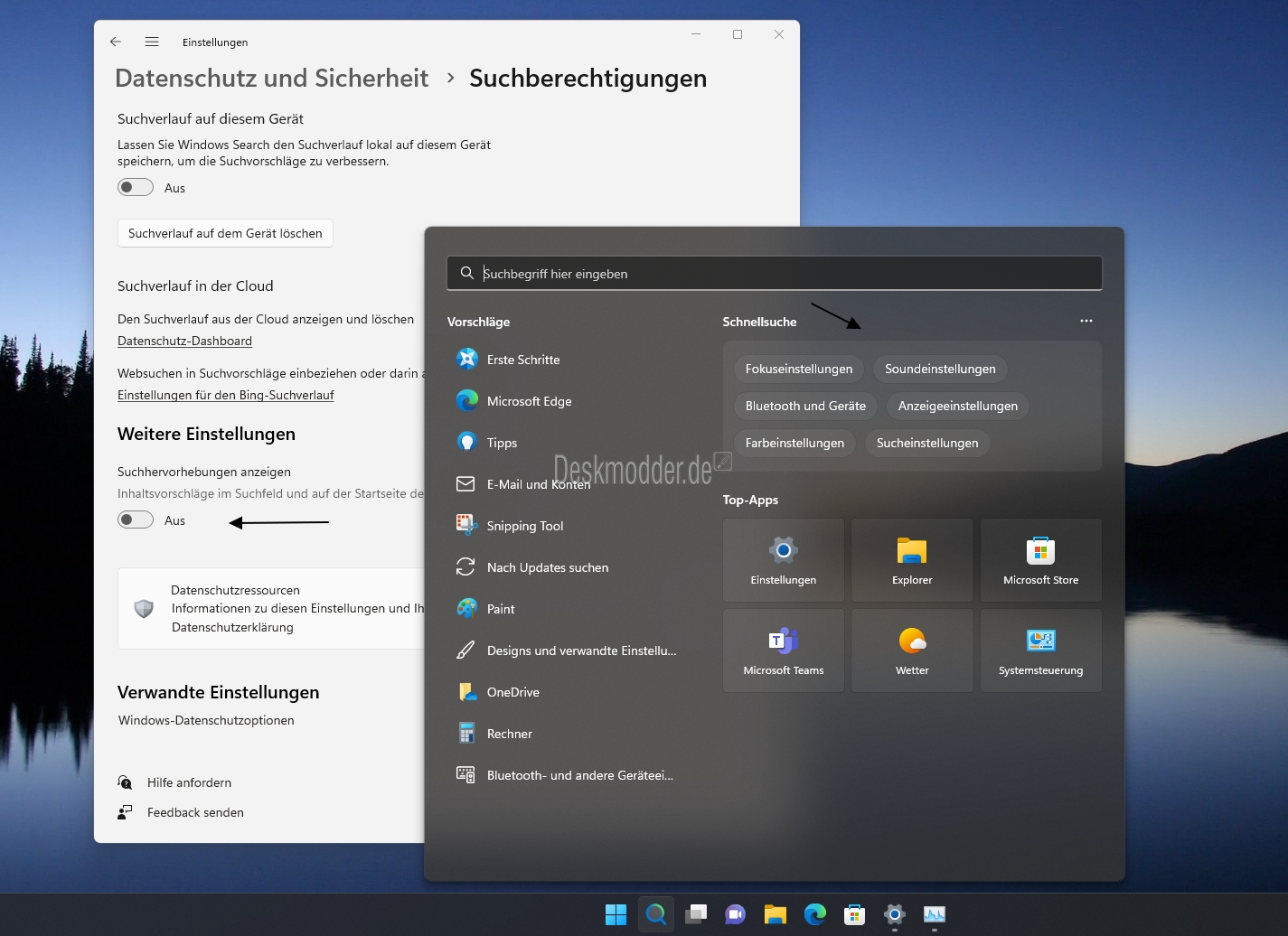1288x936 pixels.
Task: Open Wetter tile in Top-Apps
Action: click(912, 651)
